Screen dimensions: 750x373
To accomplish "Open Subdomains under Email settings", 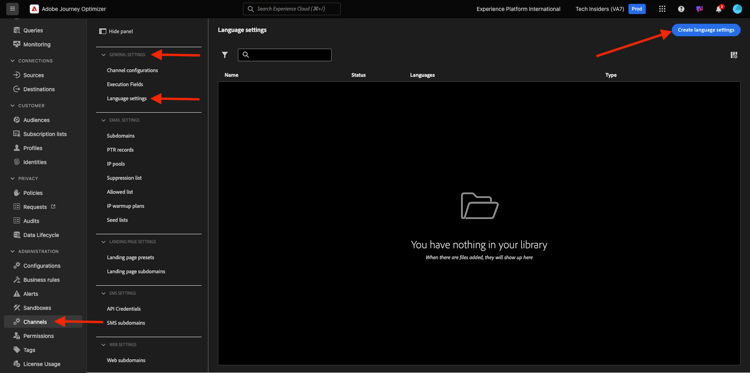I will [121, 136].
